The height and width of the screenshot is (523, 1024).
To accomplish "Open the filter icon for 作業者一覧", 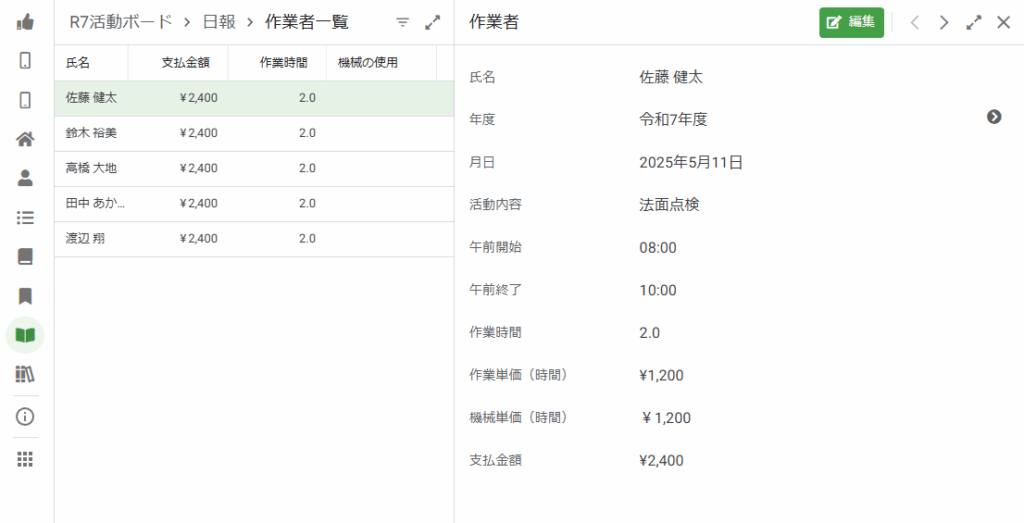I will tap(403, 23).
